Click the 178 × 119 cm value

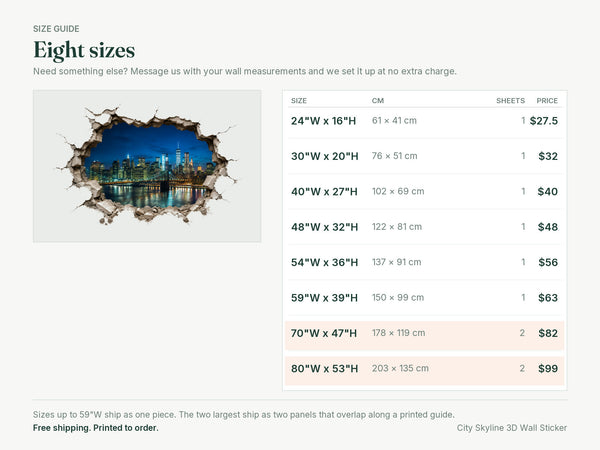click(398, 333)
